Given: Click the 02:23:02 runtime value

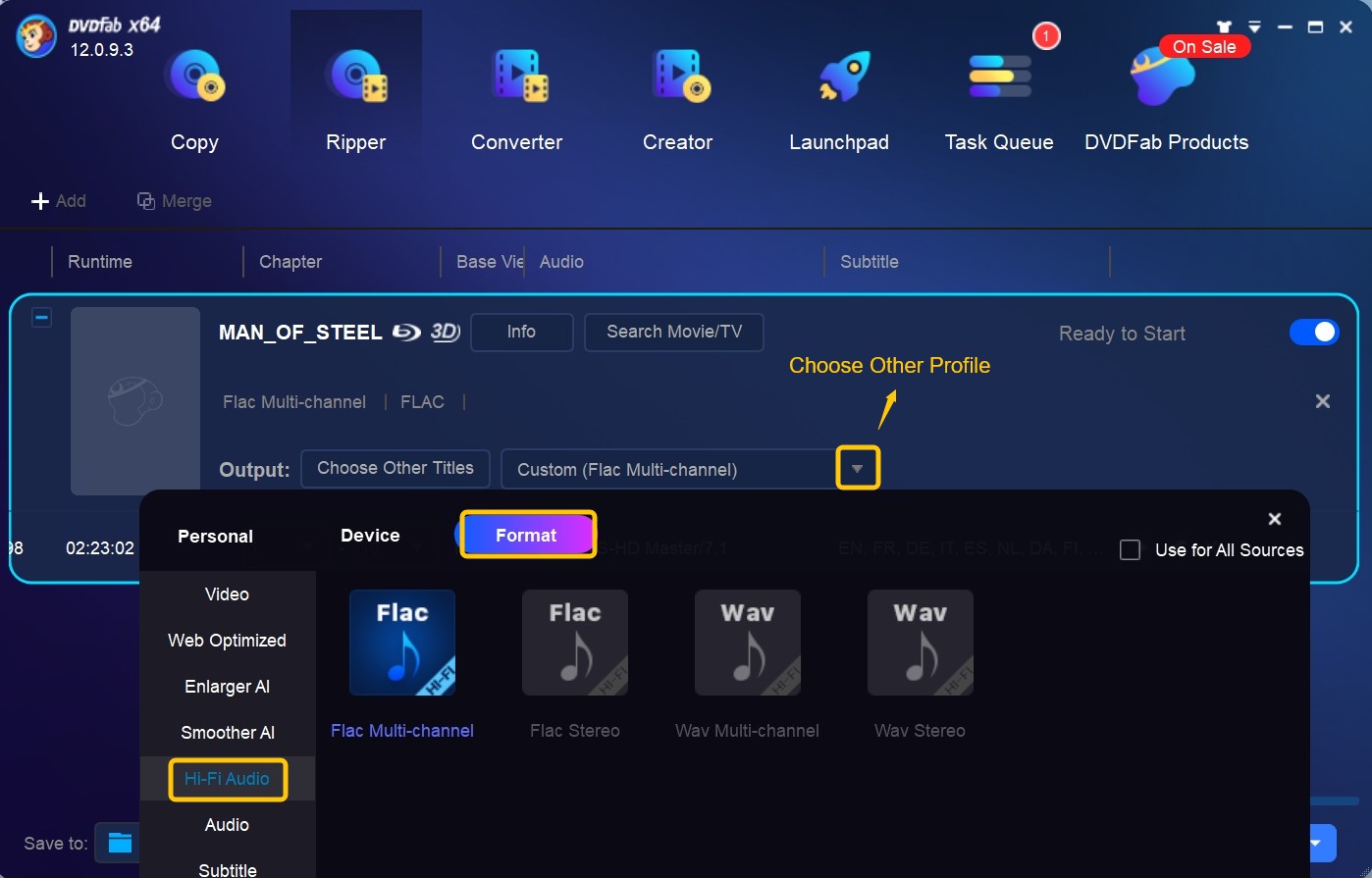Looking at the screenshot, I should coord(100,548).
